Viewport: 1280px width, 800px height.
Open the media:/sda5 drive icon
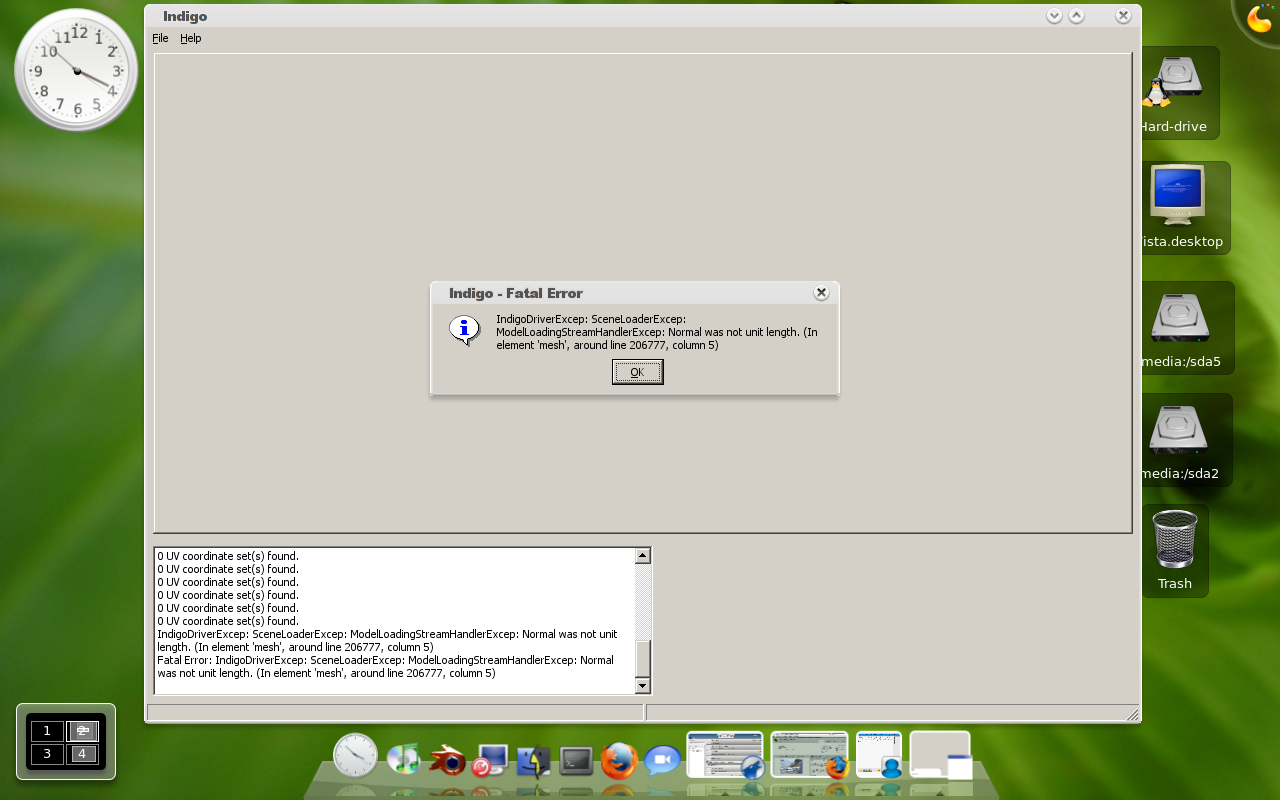(x=1180, y=316)
